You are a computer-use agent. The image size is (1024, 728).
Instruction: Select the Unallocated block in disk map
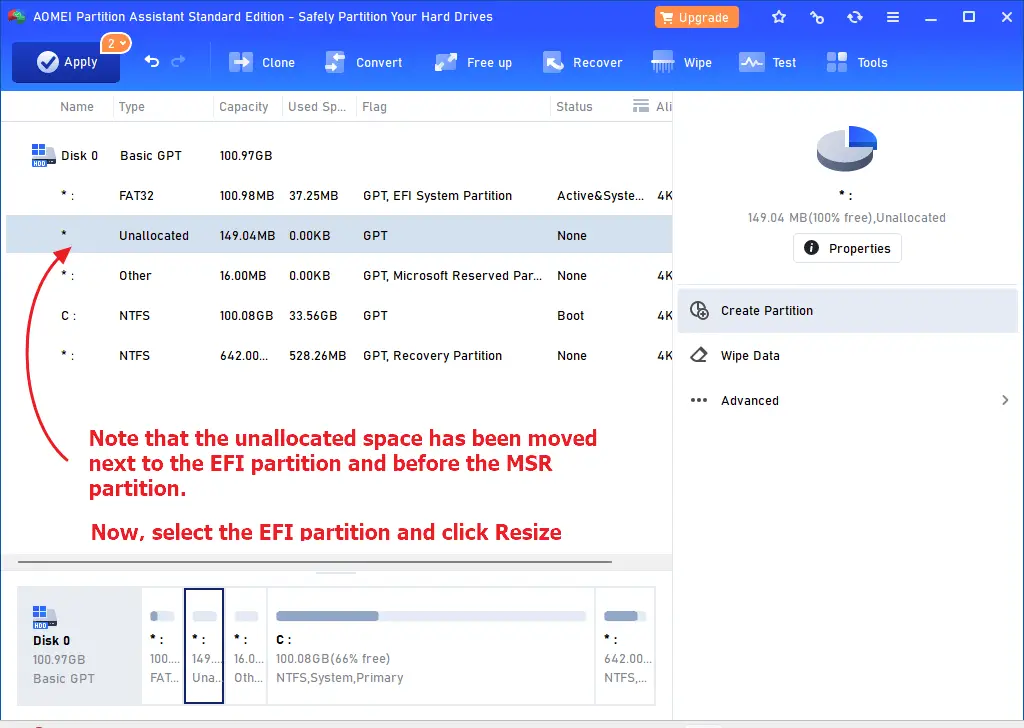point(204,646)
